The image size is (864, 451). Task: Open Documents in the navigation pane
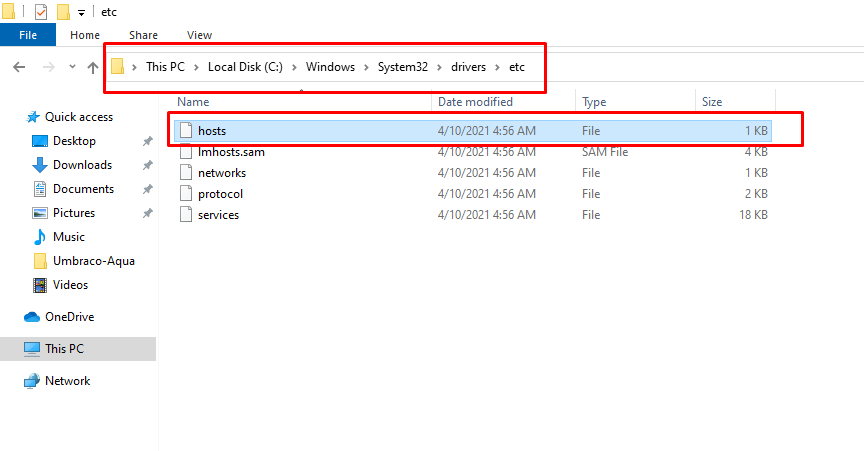click(x=83, y=189)
